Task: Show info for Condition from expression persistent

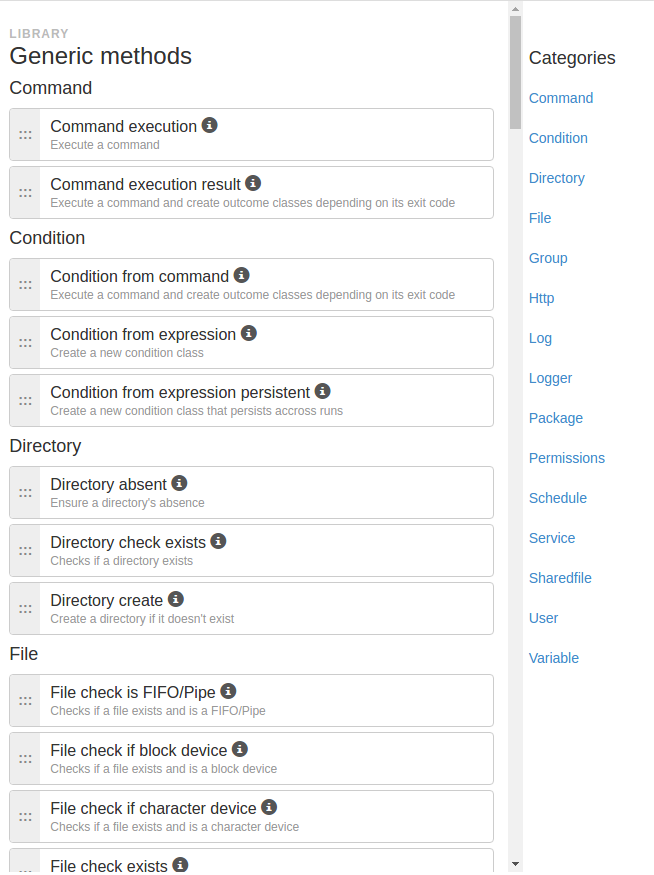Action: click(x=323, y=391)
